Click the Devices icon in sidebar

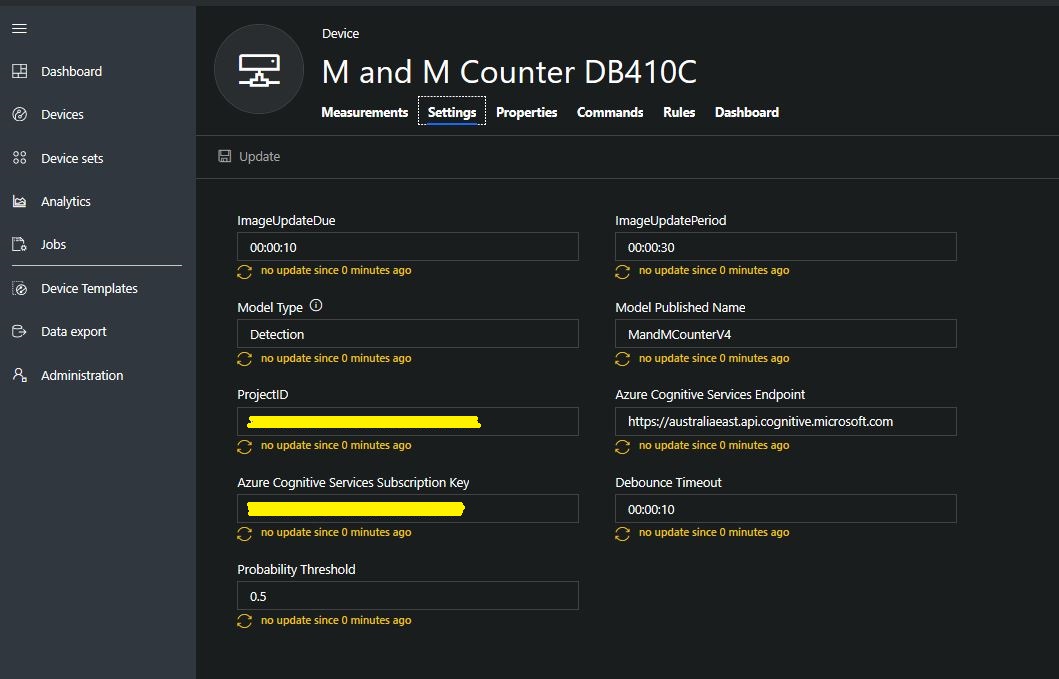click(x=19, y=115)
